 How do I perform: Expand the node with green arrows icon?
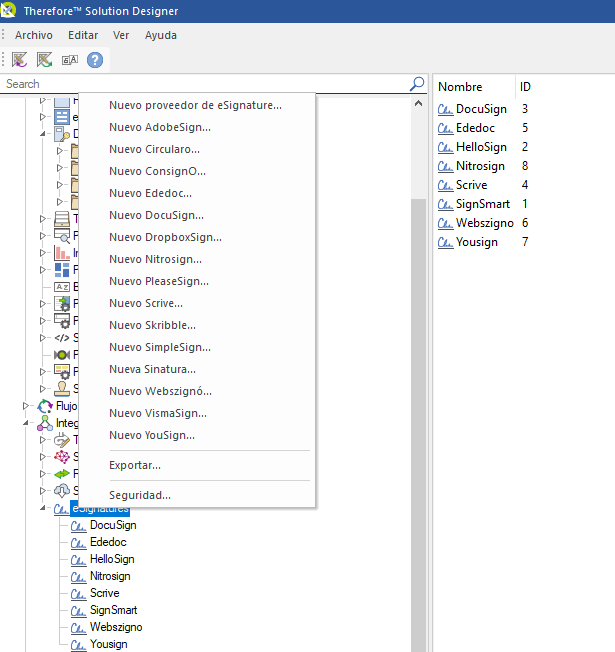[x=42, y=474]
